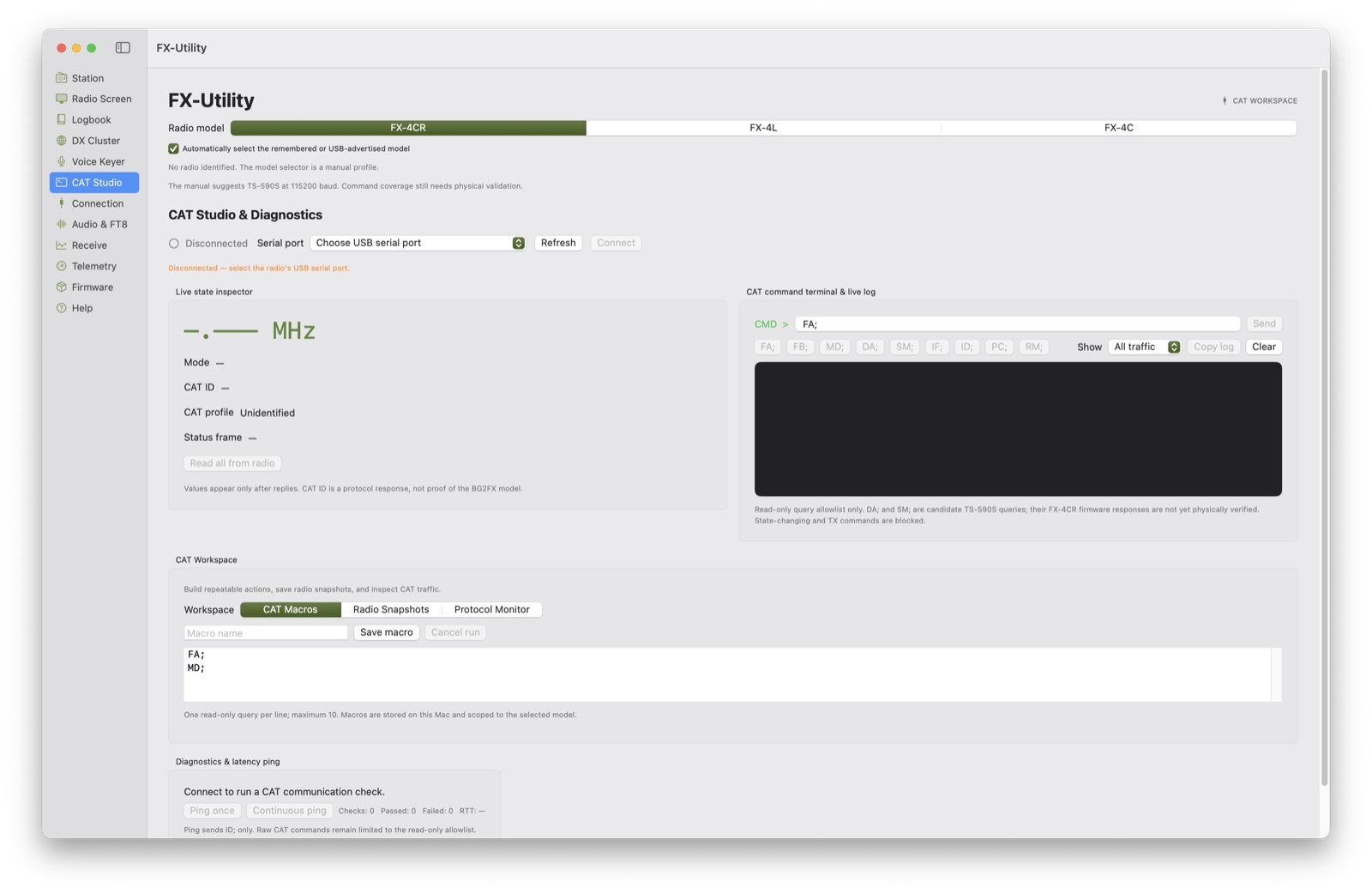The image size is (1372, 894).
Task: Click the Connect button
Action: [x=616, y=243]
